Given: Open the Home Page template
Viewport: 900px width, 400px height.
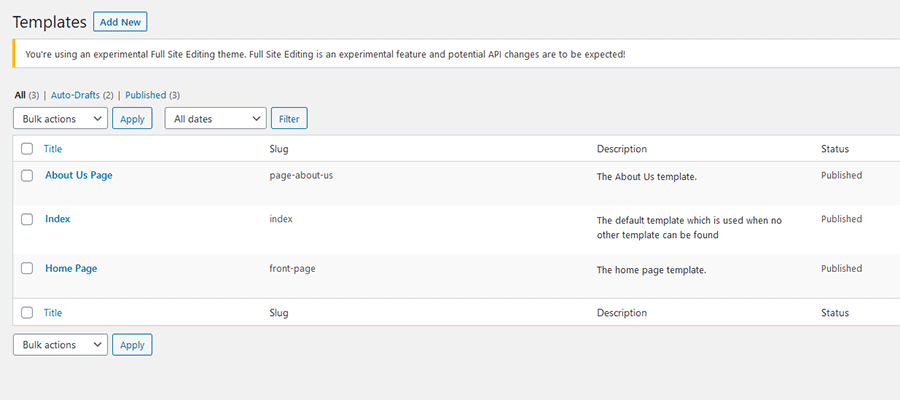Looking at the screenshot, I should click(71, 268).
